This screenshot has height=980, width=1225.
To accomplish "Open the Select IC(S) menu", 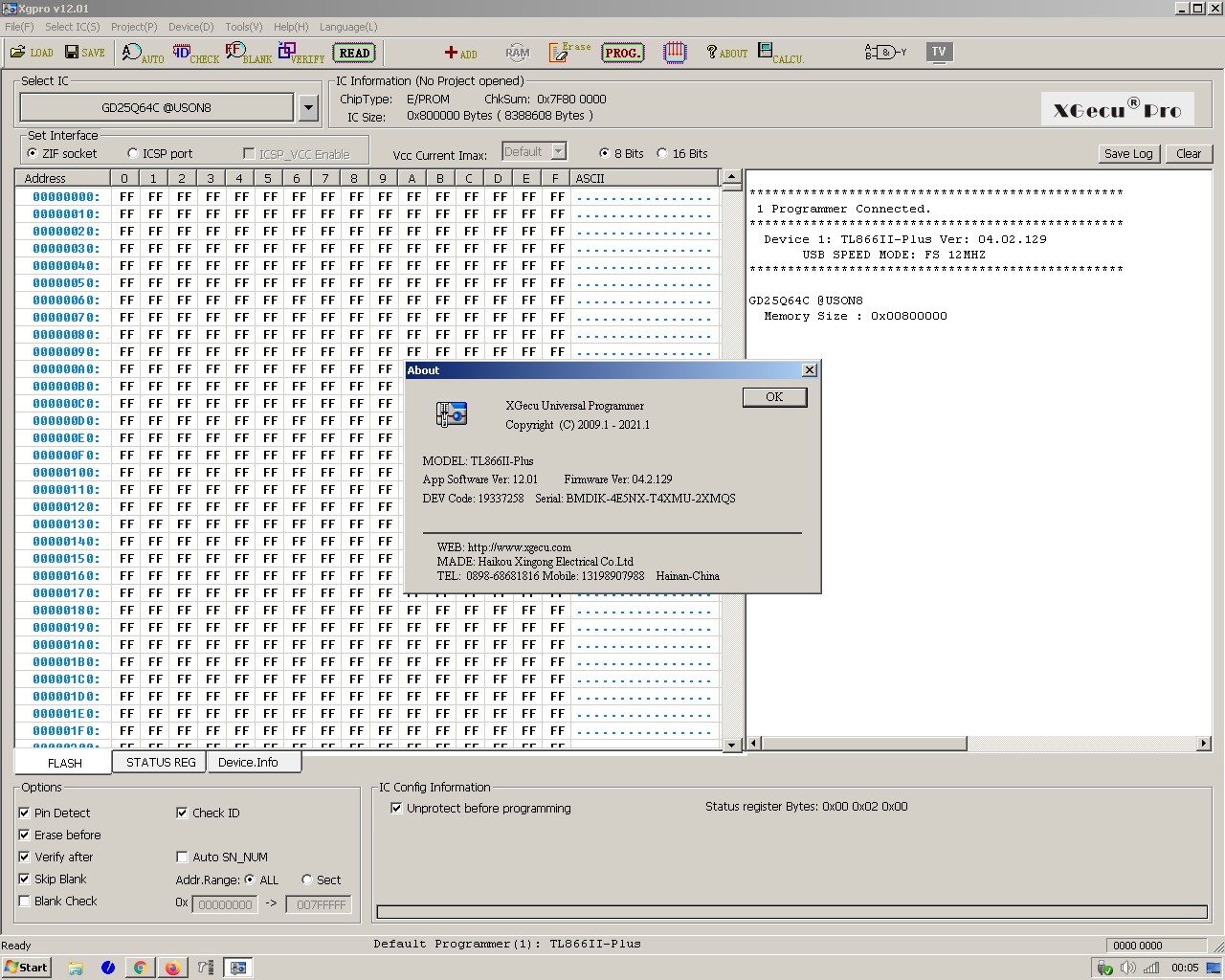I will pyautogui.click(x=72, y=27).
